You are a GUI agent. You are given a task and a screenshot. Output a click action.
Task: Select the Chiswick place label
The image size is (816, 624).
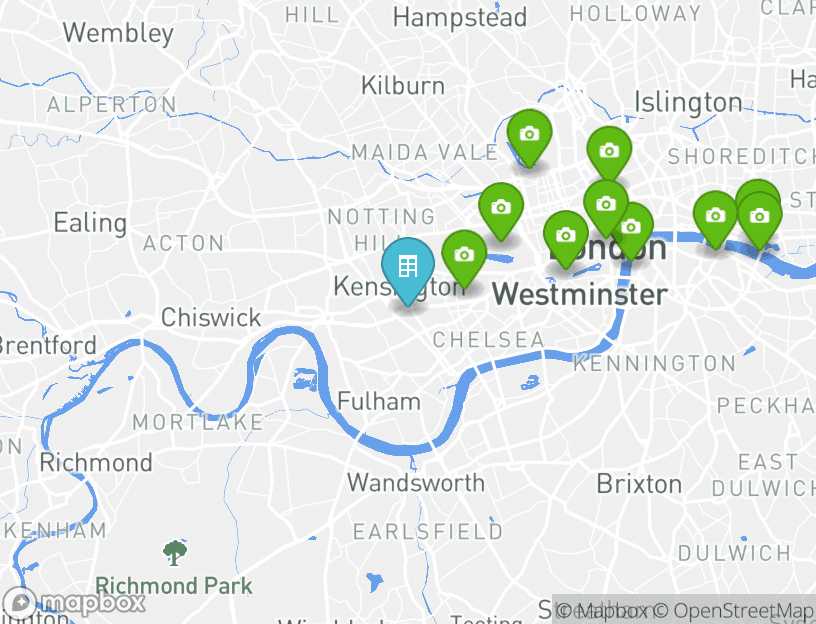pos(211,317)
